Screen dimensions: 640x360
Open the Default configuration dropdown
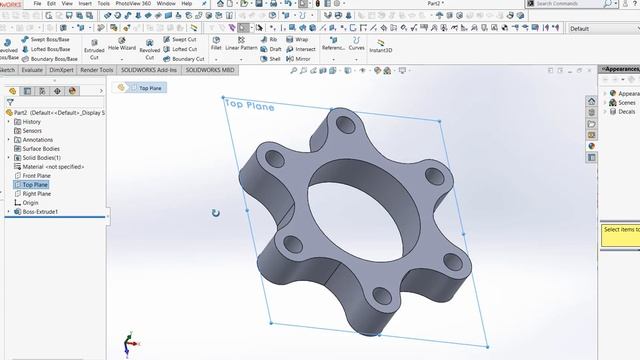[x=603, y=29]
